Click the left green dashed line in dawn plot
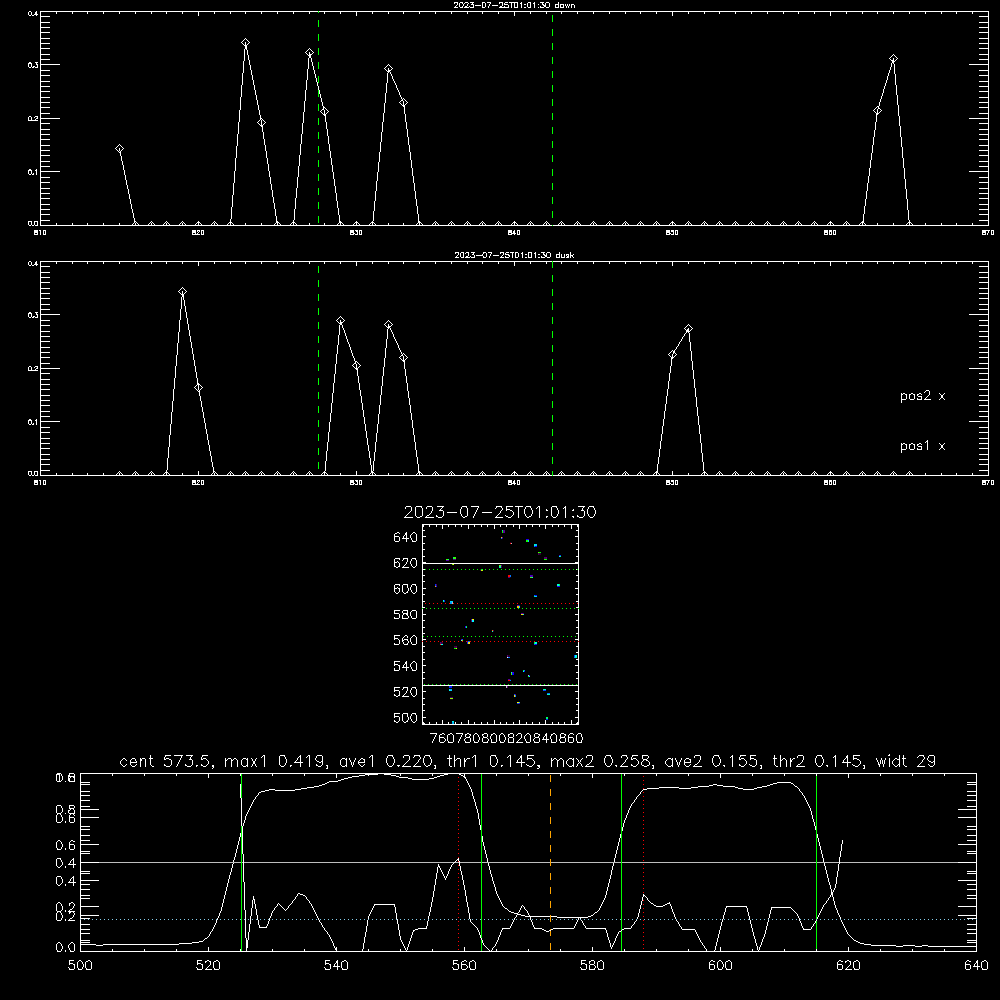 pyautogui.click(x=318, y=118)
